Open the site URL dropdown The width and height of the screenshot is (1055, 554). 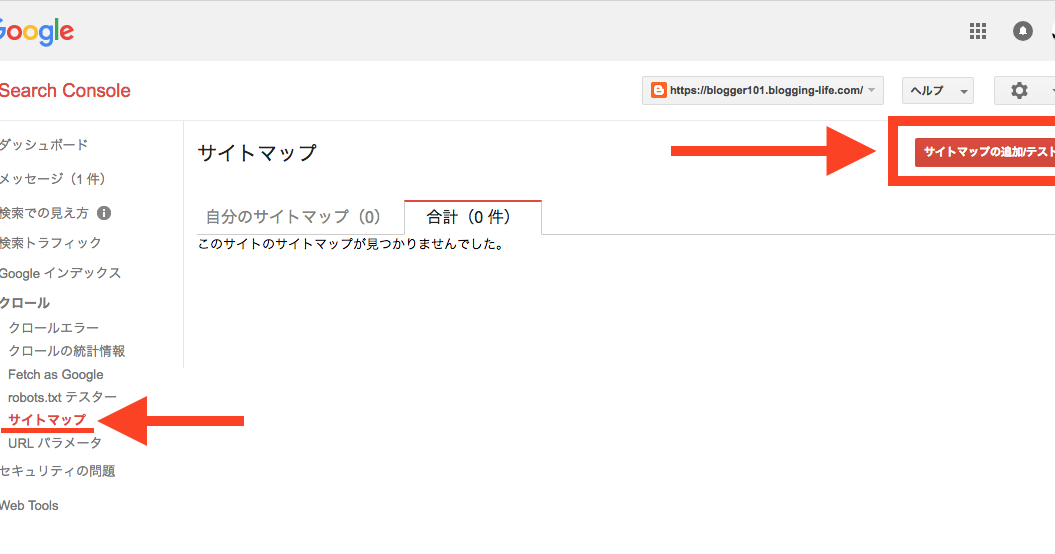[762, 90]
